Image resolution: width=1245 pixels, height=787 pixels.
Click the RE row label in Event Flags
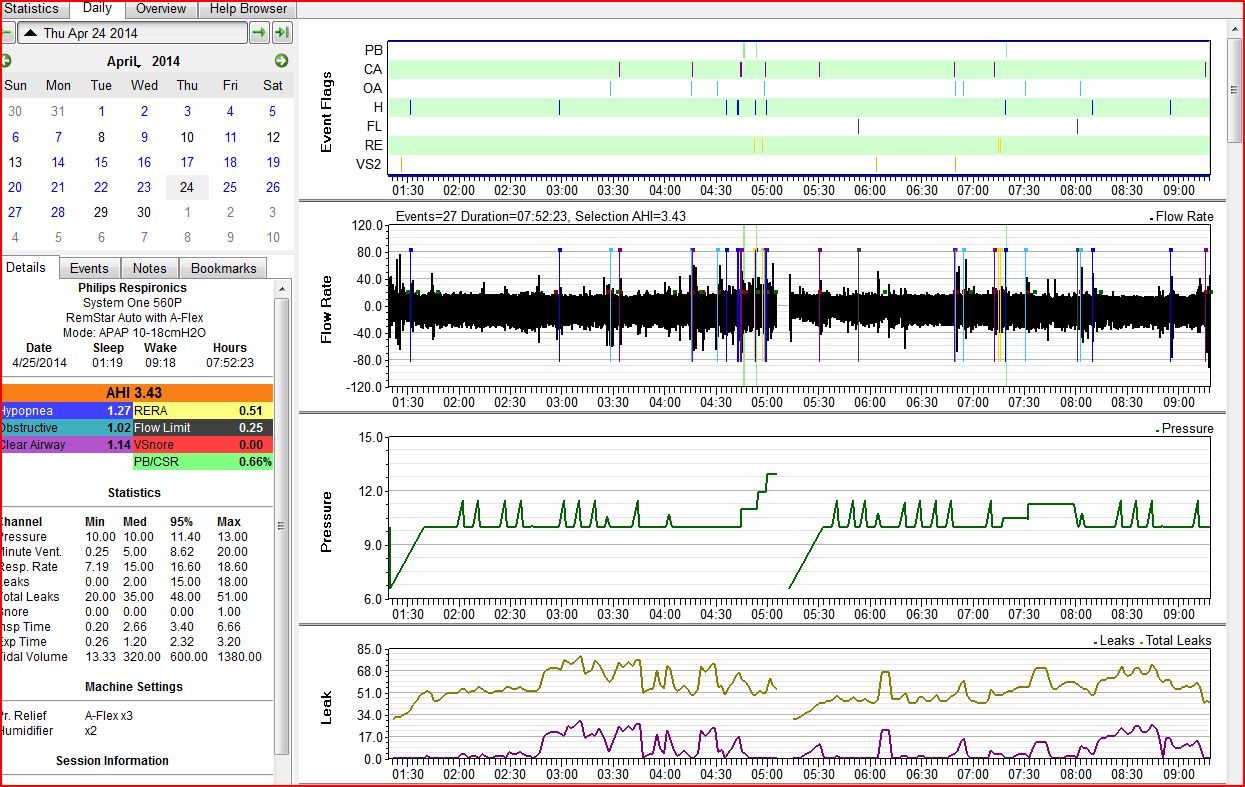click(x=373, y=145)
